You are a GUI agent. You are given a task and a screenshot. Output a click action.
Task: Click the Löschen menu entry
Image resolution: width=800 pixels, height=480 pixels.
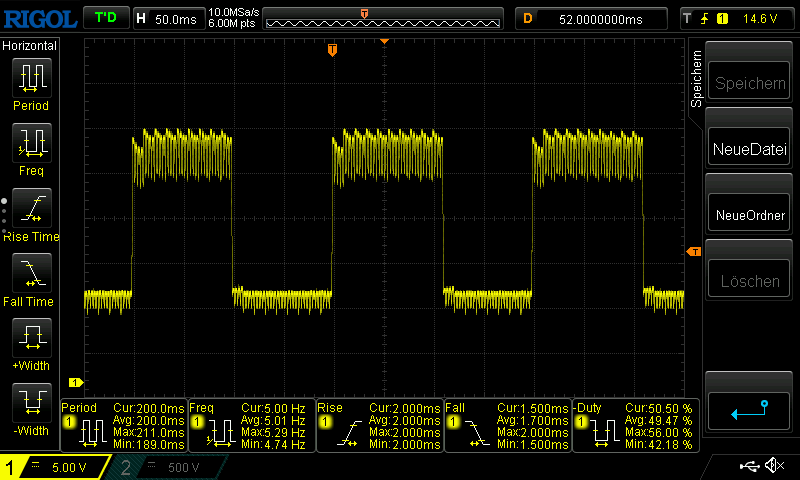click(749, 281)
